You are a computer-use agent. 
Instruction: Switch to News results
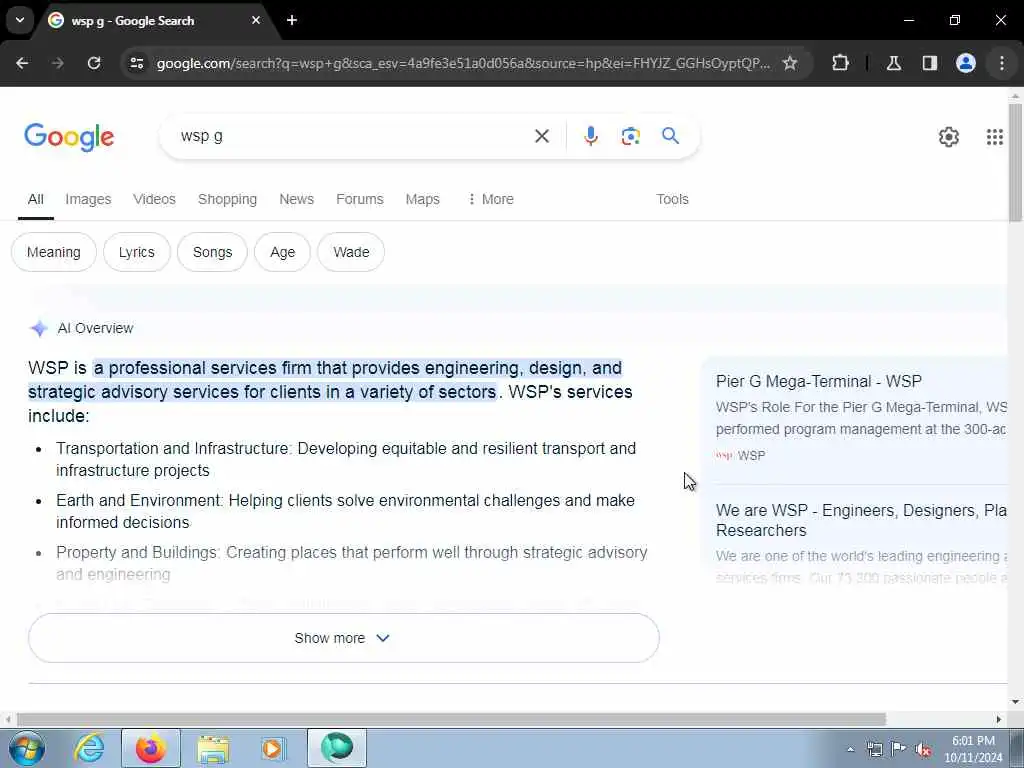click(296, 199)
